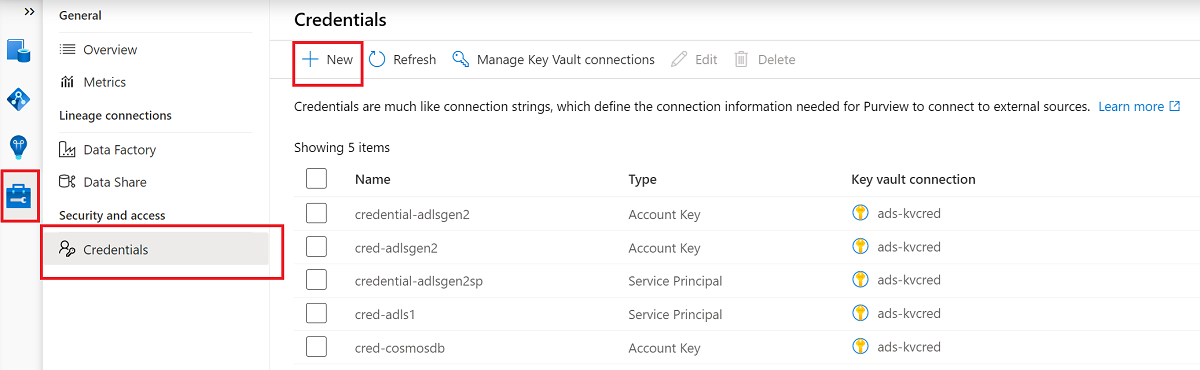Click key vault icon in credential-adlsgen2 row
The width and height of the screenshot is (1200, 370).
tap(859, 213)
